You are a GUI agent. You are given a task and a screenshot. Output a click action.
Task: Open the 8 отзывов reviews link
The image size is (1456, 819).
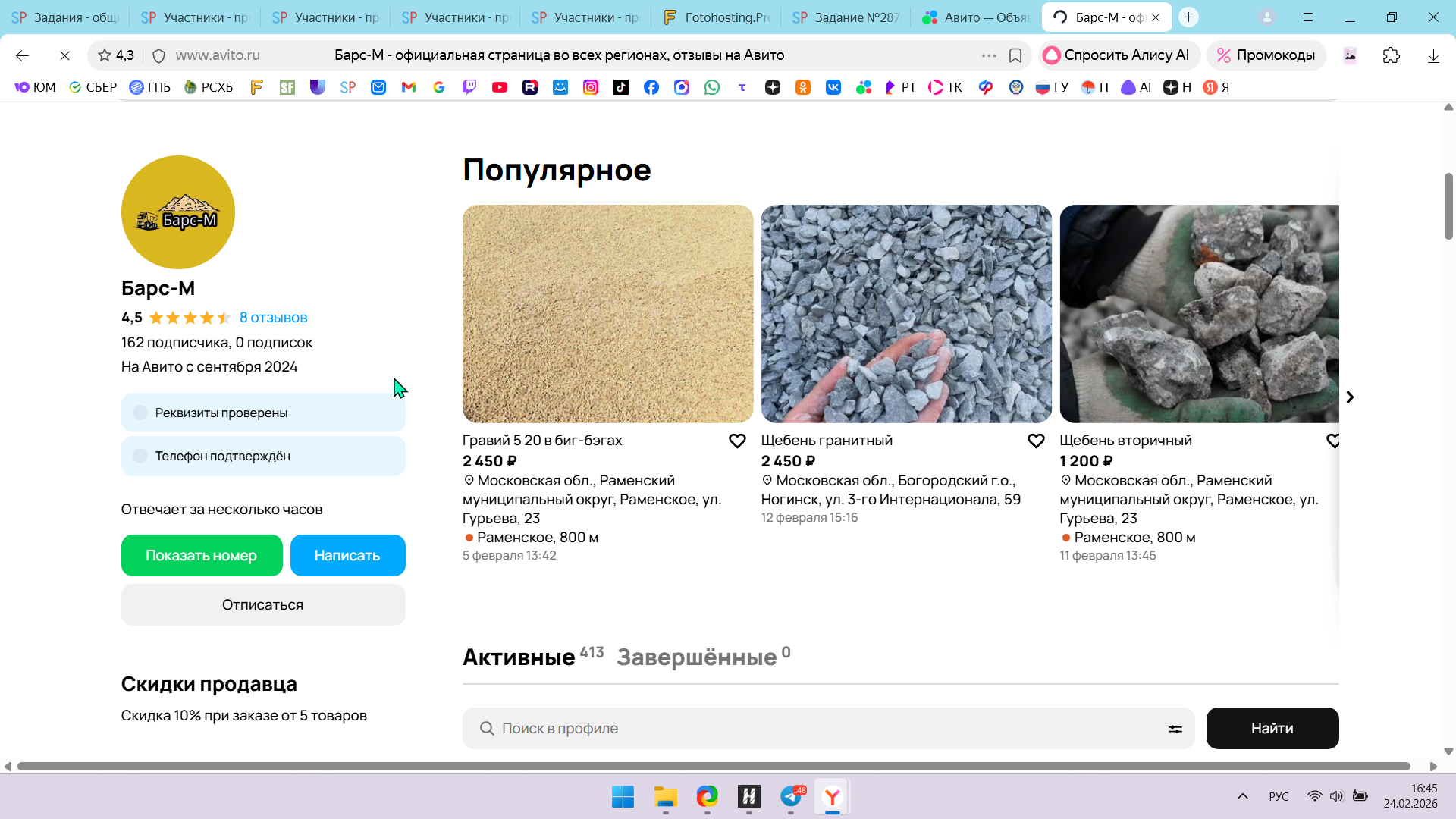273,318
